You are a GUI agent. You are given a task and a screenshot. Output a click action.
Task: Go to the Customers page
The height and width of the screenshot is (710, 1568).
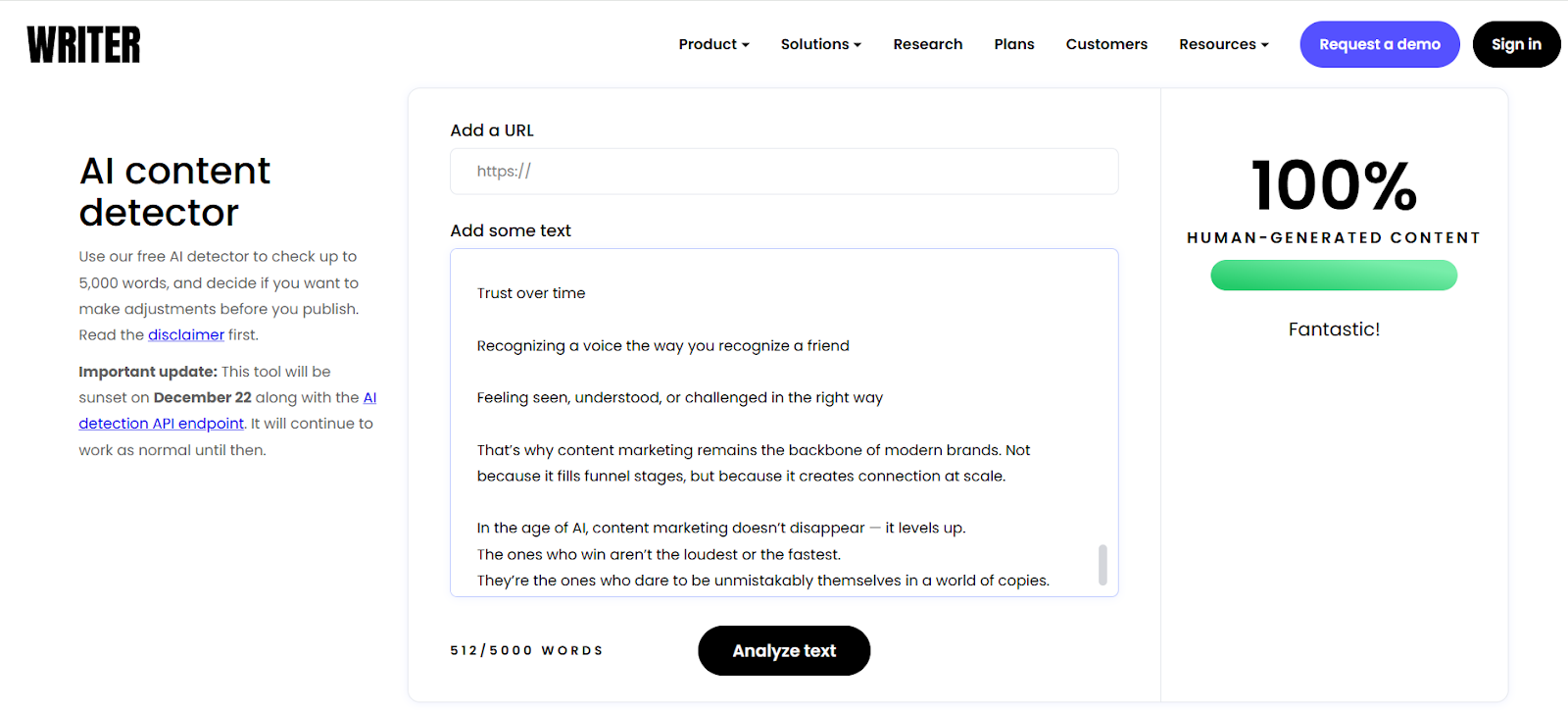(1106, 44)
